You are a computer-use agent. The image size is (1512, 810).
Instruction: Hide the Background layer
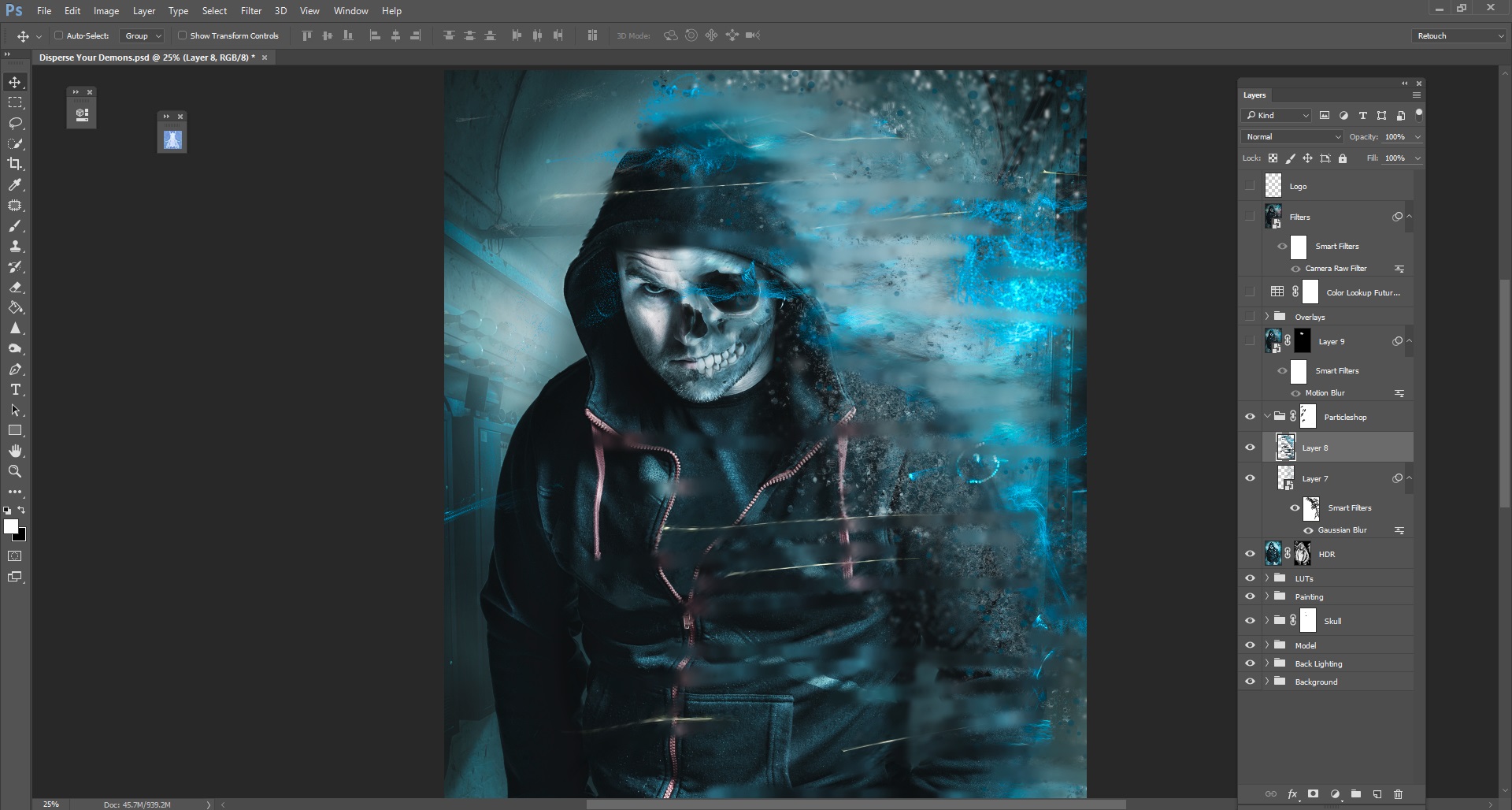pos(1251,681)
